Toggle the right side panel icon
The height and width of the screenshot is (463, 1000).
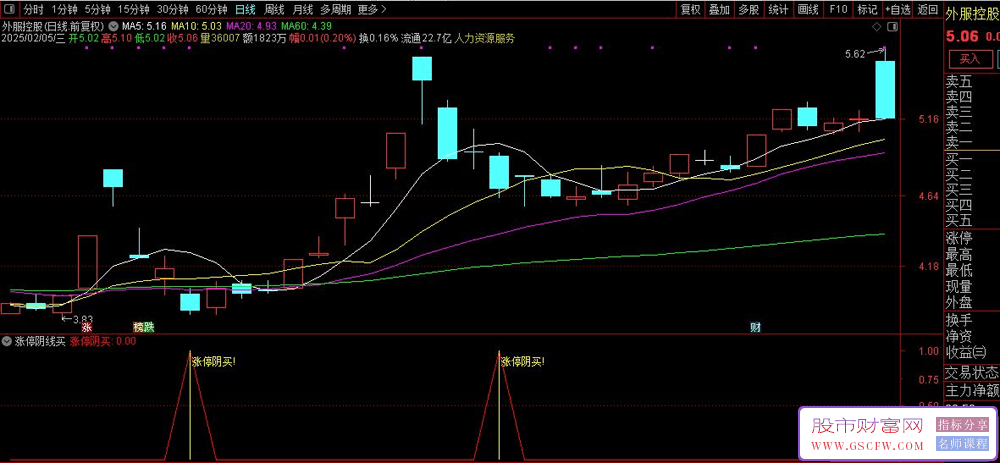tap(892, 27)
